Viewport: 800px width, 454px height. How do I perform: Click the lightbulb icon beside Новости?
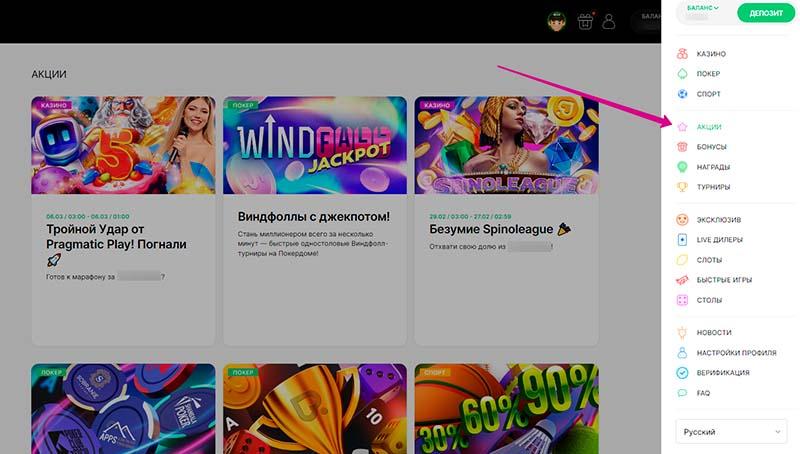coord(682,333)
